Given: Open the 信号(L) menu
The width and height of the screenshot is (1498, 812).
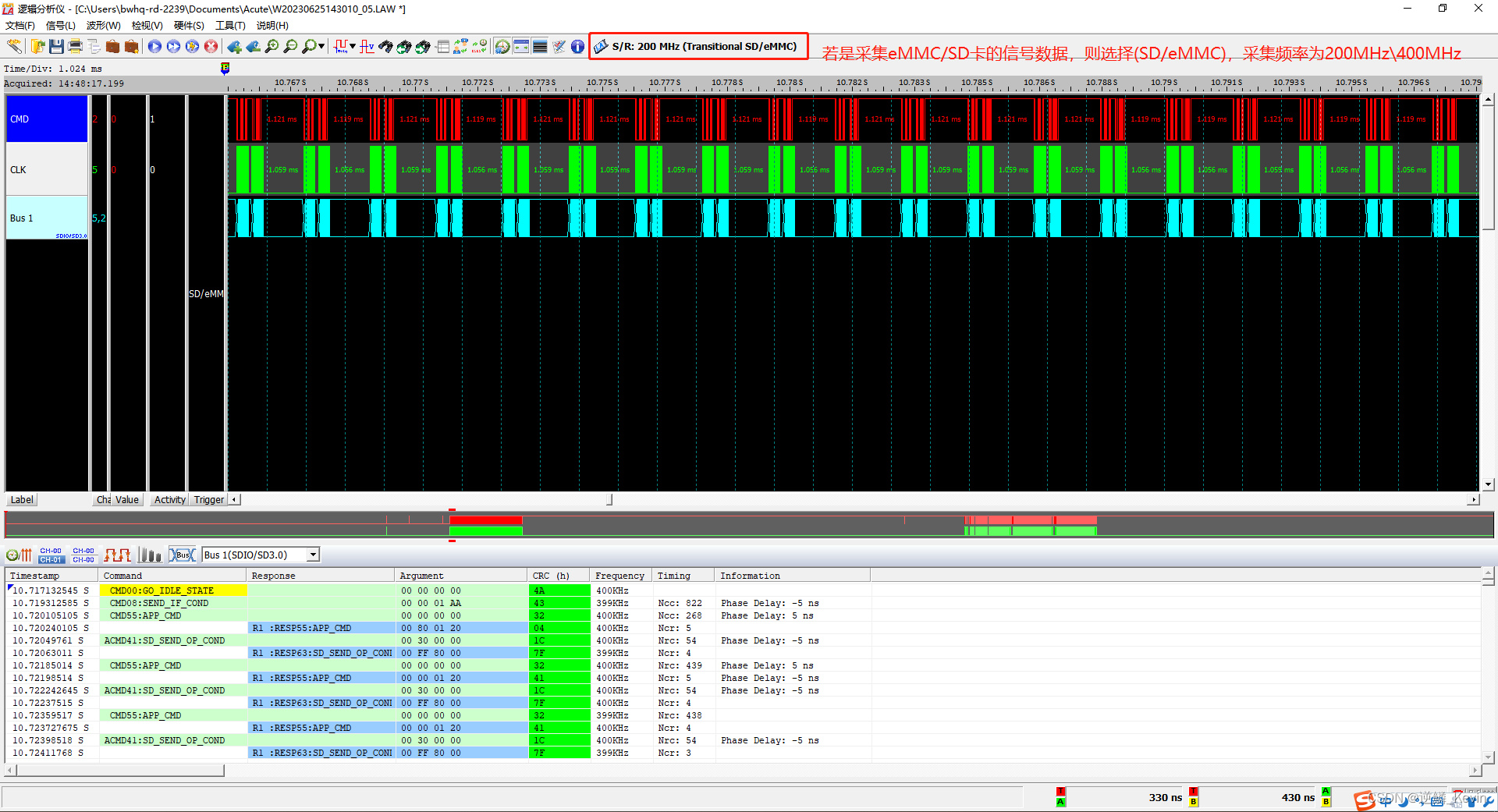Looking at the screenshot, I should click(x=61, y=26).
